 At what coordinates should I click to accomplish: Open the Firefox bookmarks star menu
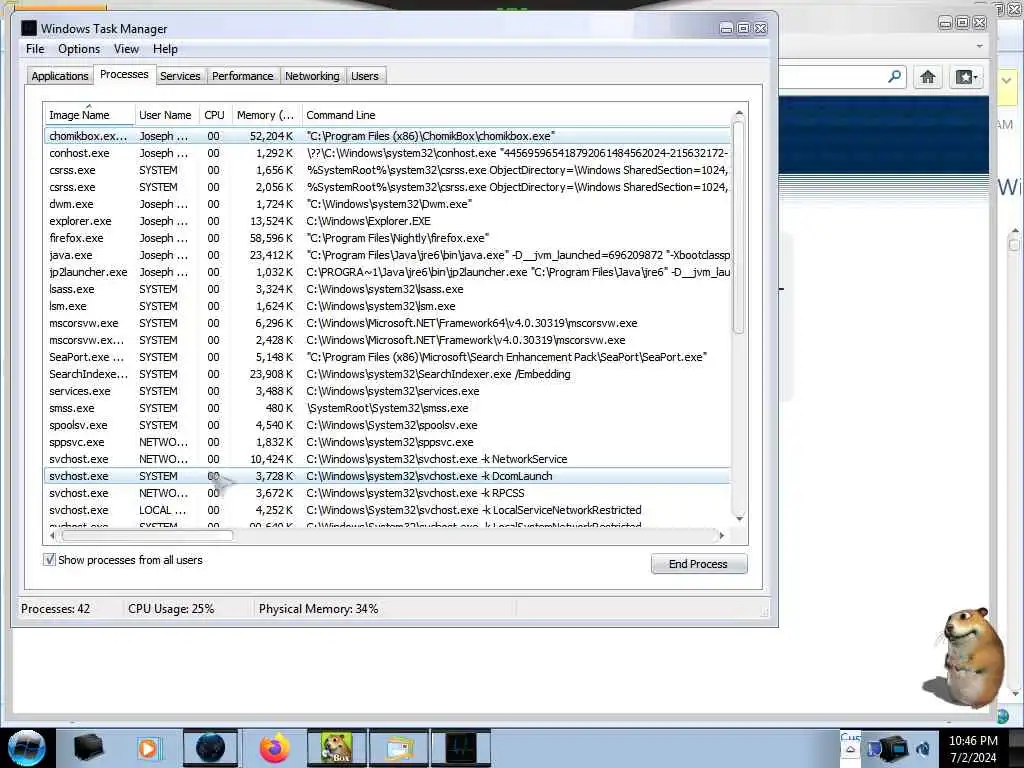966,77
